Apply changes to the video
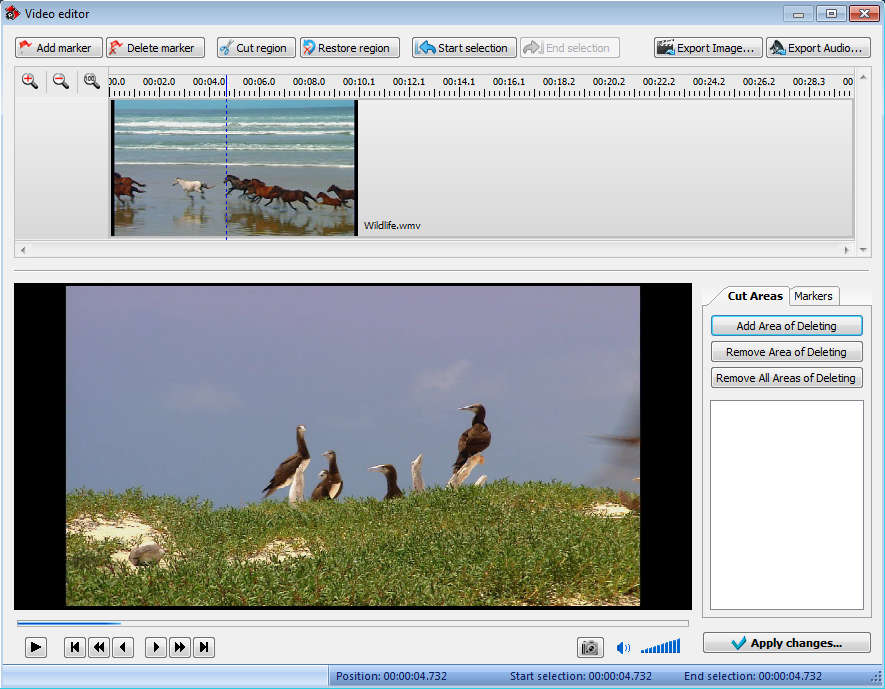 [786, 643]
